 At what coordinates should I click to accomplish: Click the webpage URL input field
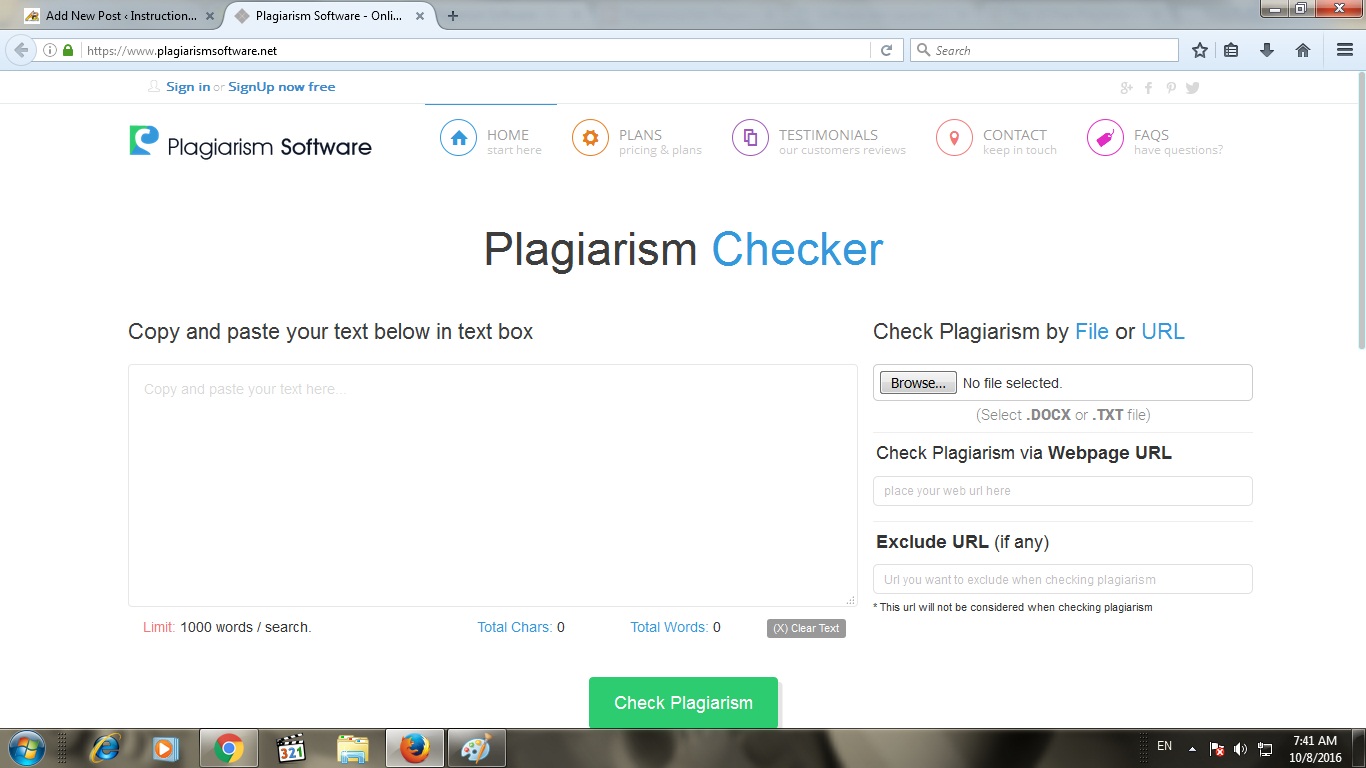click(1063, 491)
